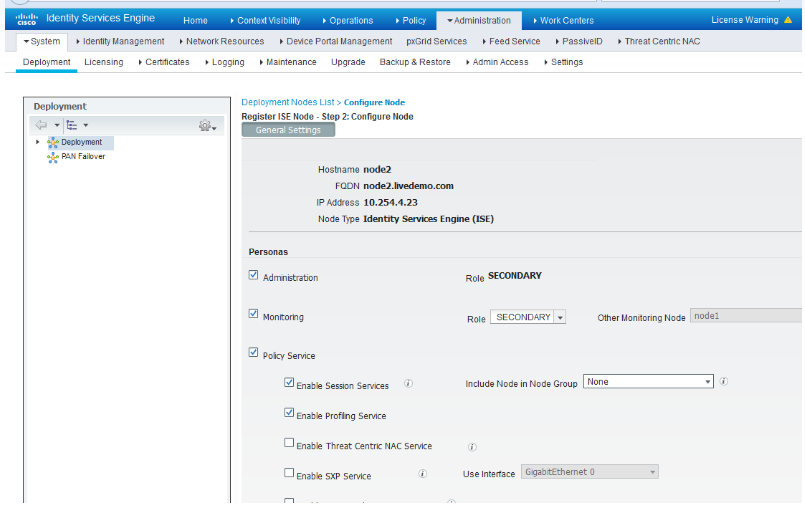Screen dimensions: 805x507
Task: Expand Identity Management submenu
Action: (x=120, y=42)
